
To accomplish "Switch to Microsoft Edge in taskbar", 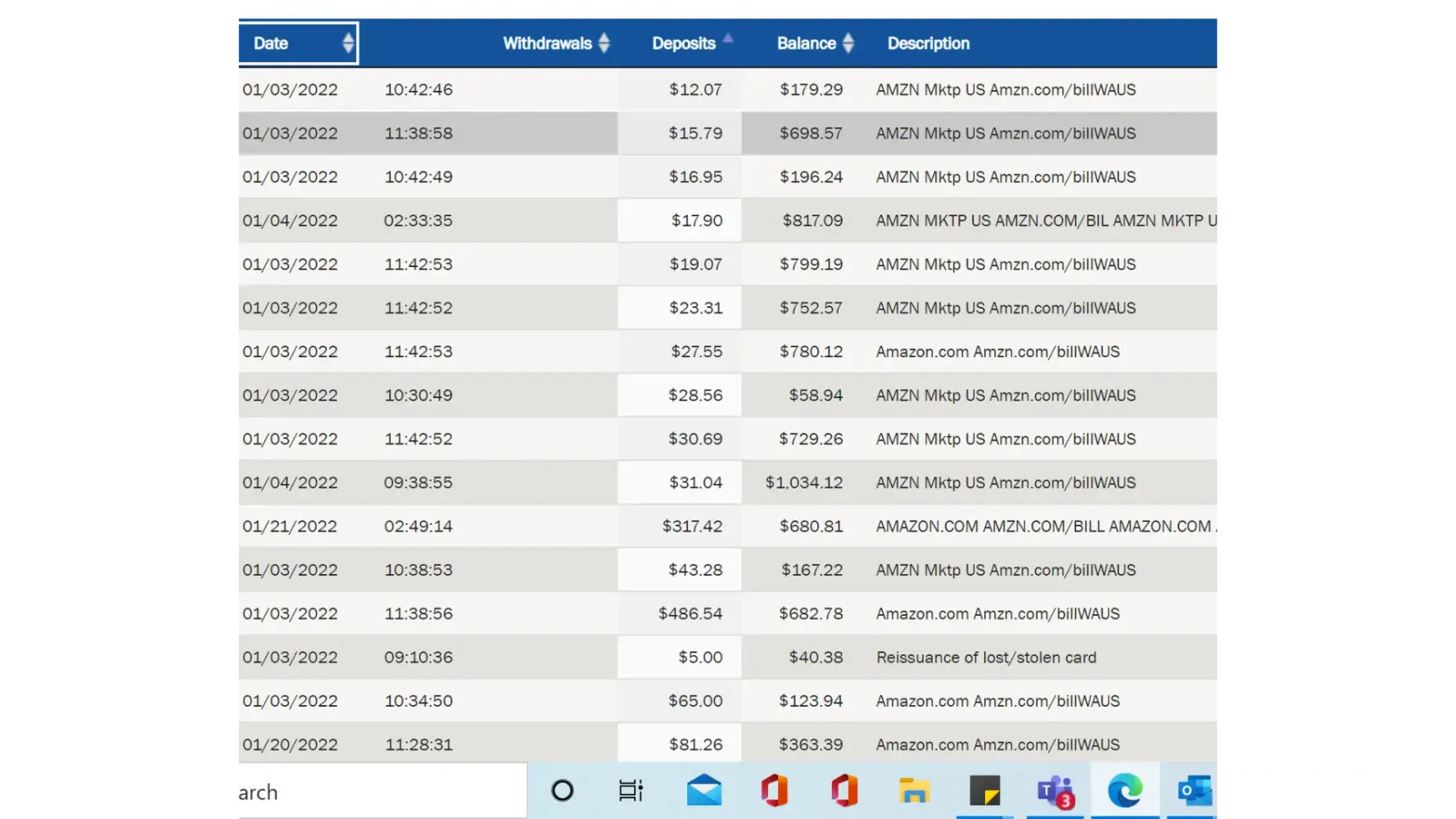I will pos(1125,791).
